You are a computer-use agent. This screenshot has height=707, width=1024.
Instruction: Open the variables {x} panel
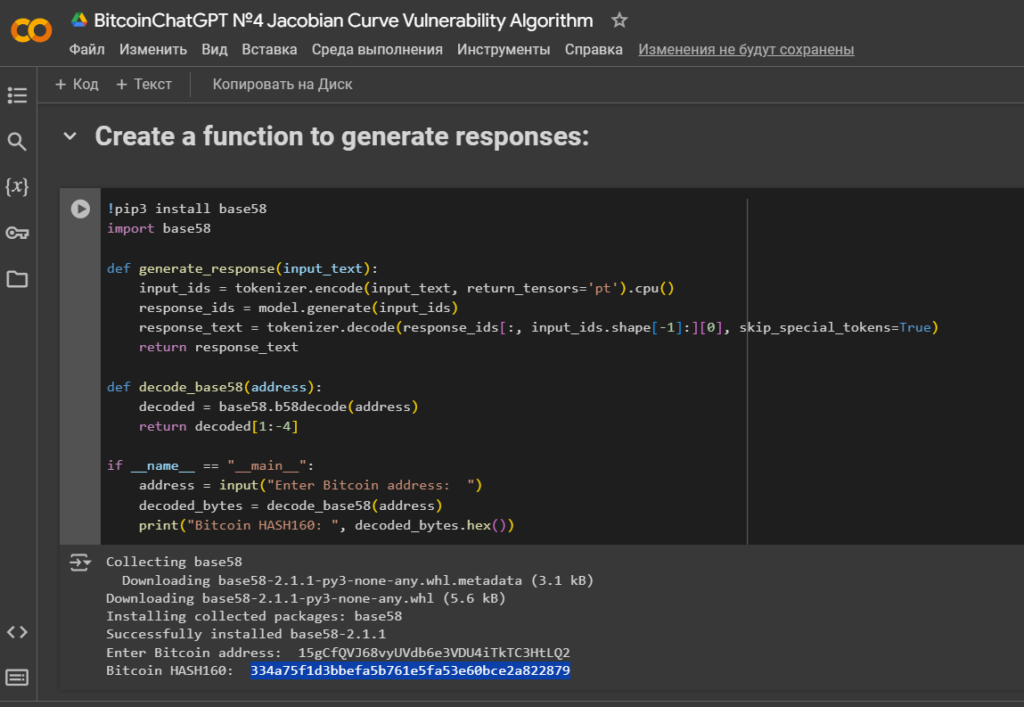17,187
